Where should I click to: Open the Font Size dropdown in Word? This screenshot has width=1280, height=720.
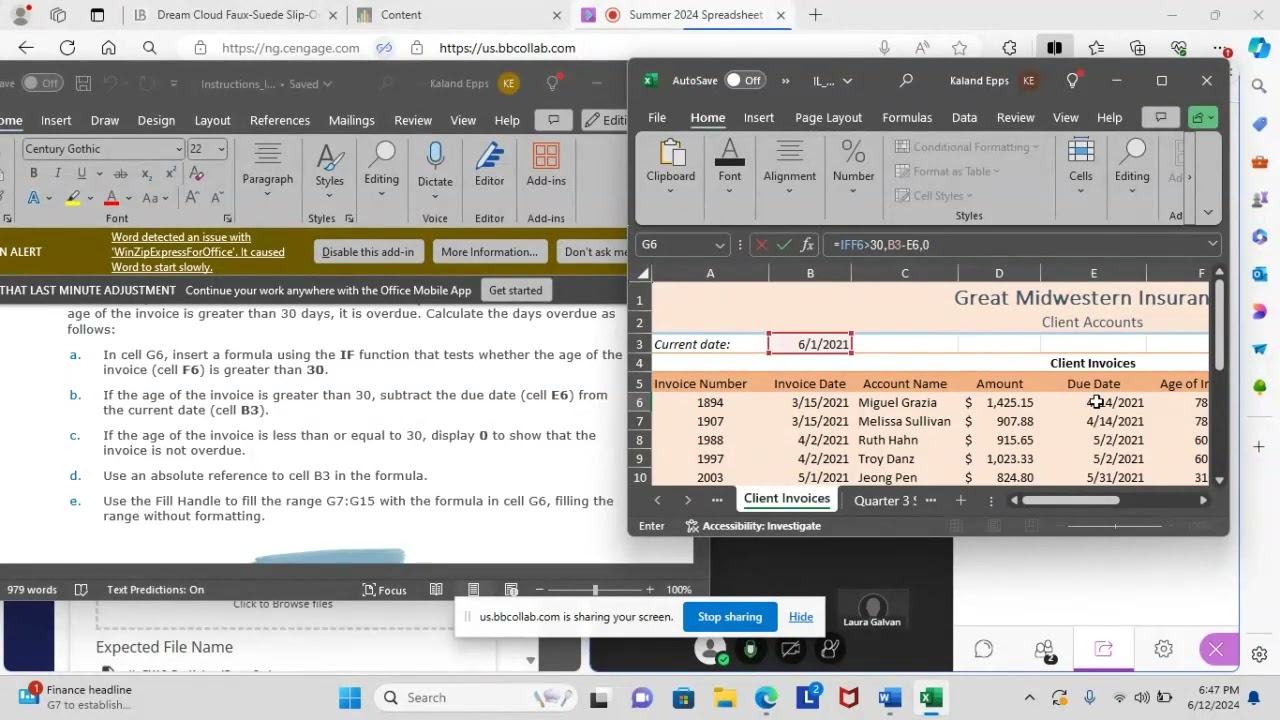(221, 149)
